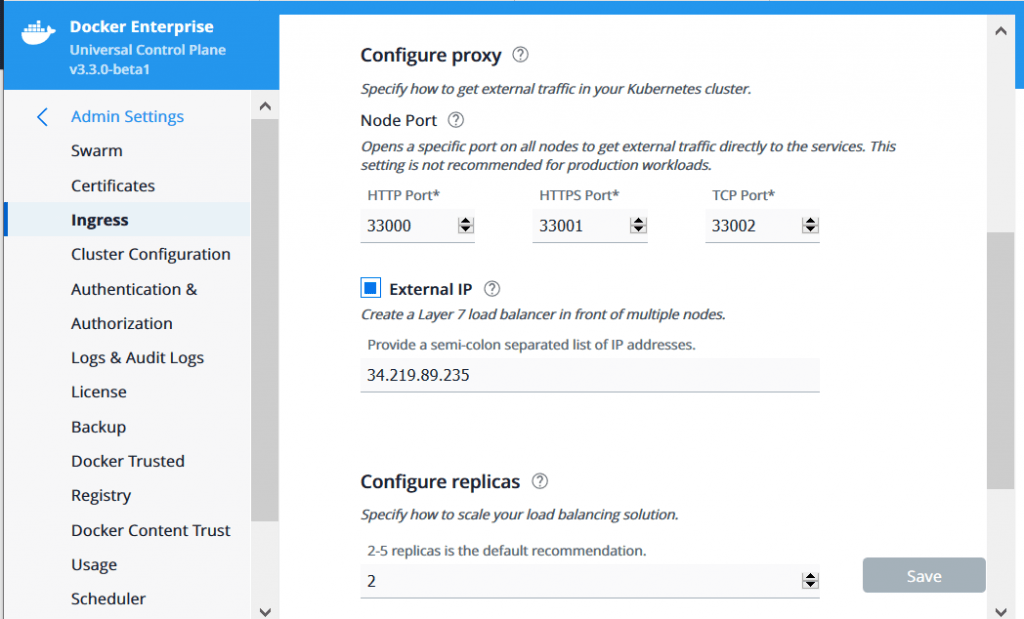Open the Swarm settings page

97,151
